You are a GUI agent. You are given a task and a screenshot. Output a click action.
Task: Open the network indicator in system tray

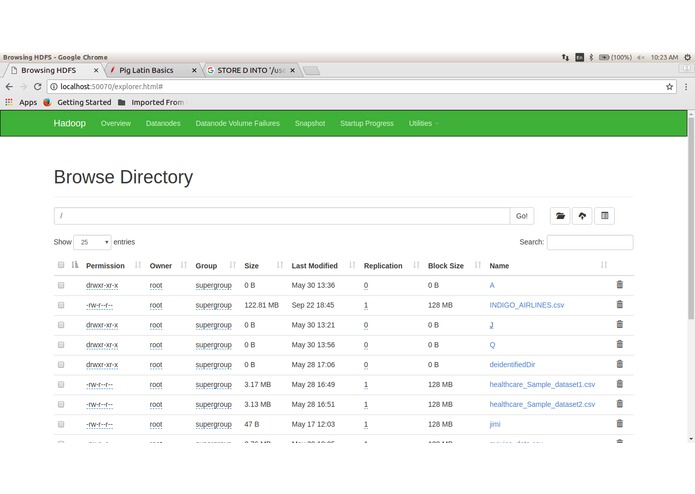565,57
